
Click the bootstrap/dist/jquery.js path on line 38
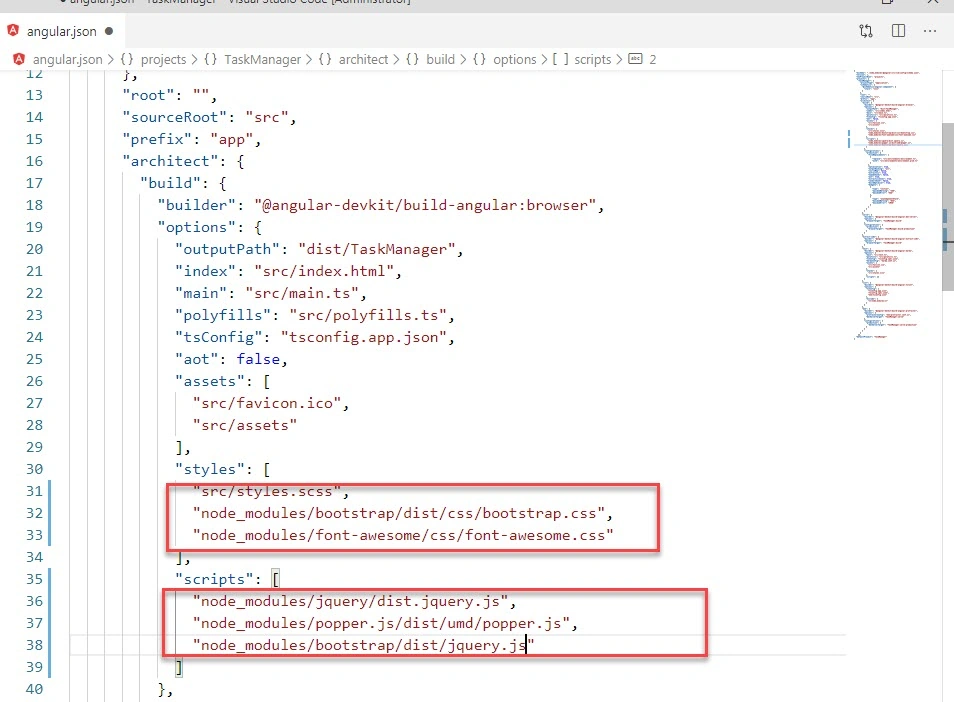pyautogui.click(x=363, y=645)
